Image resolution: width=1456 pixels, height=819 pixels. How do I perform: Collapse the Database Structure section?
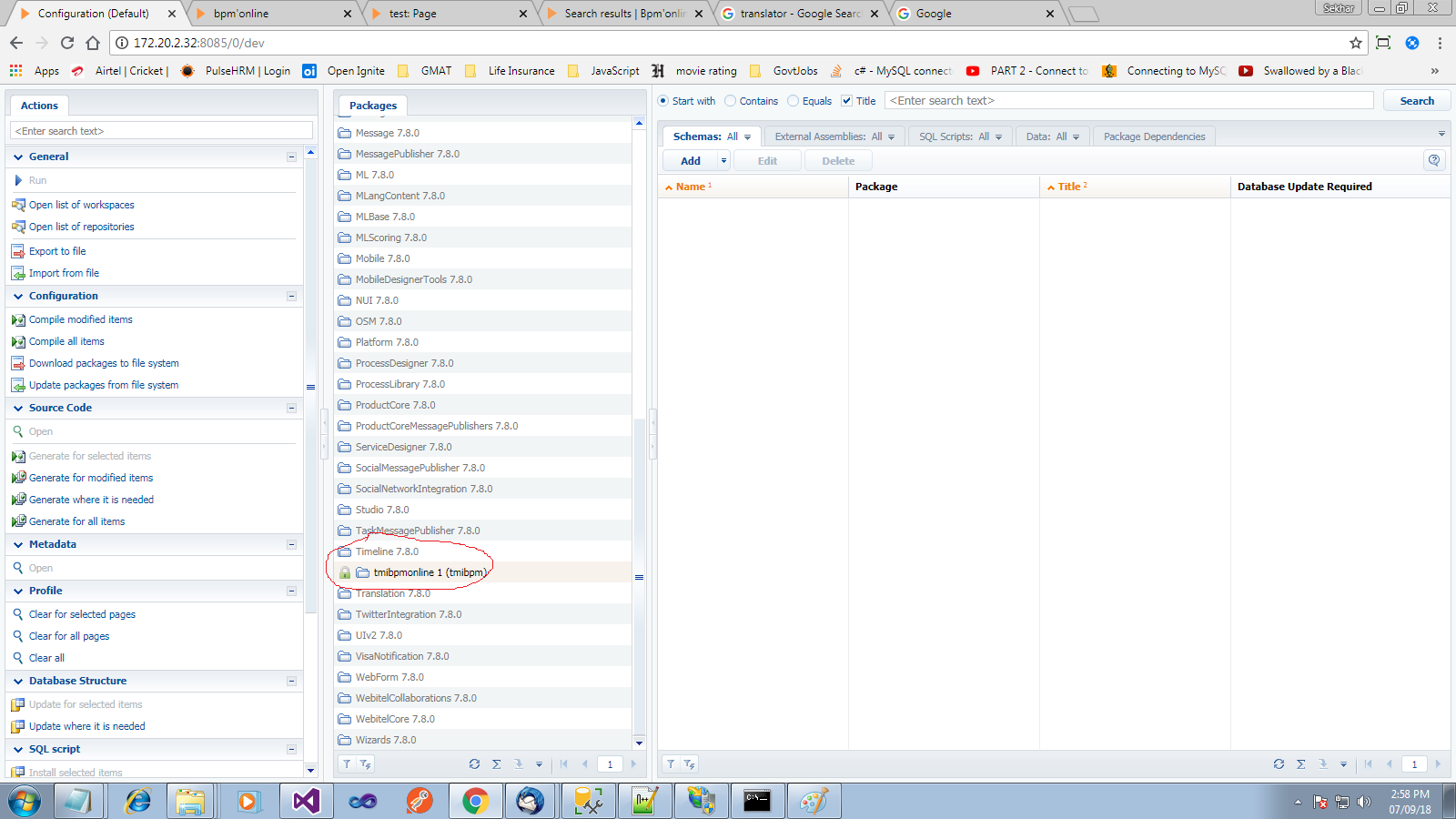pos(292,681)
